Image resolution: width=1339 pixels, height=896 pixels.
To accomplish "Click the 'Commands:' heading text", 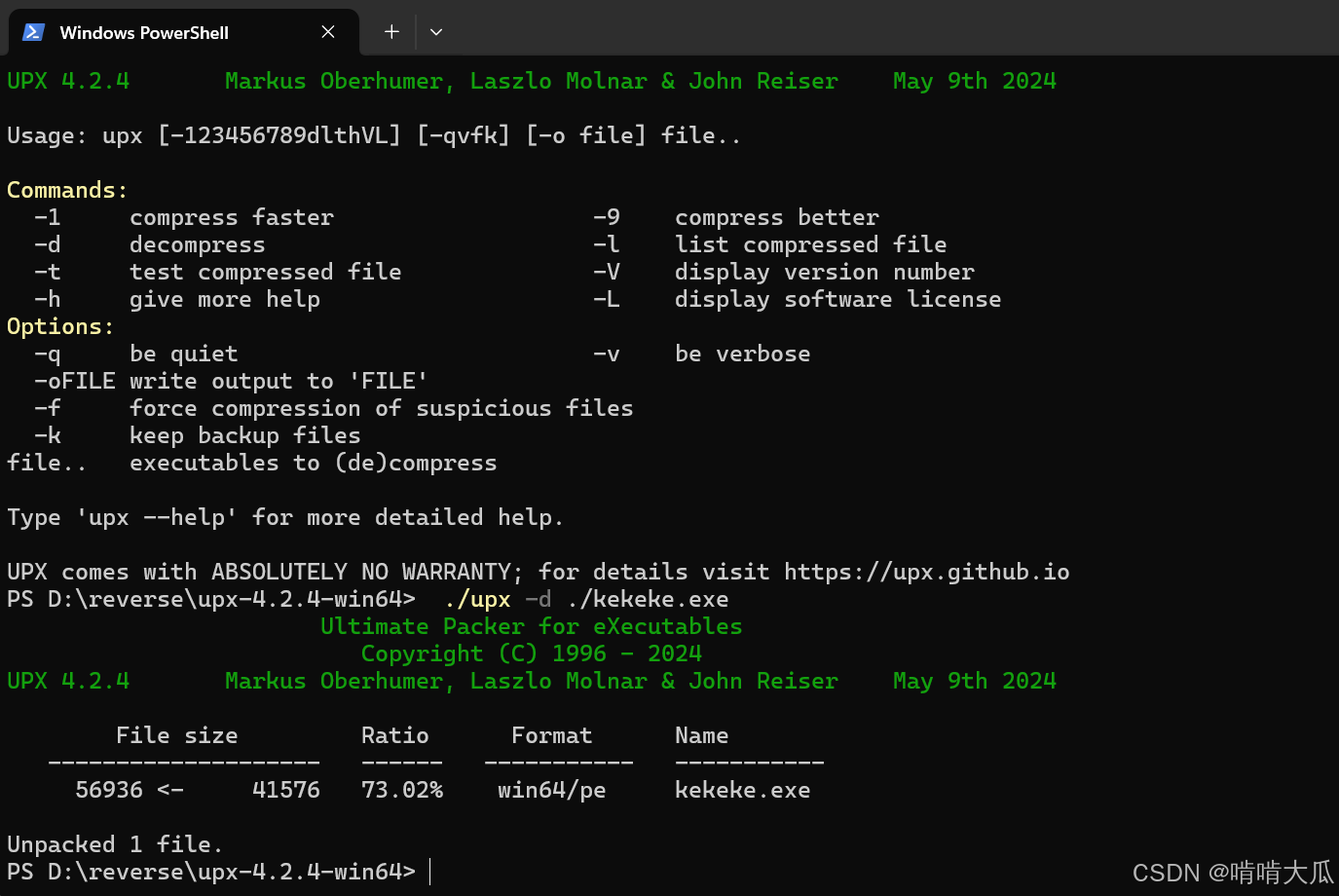I will click(67, 190).
